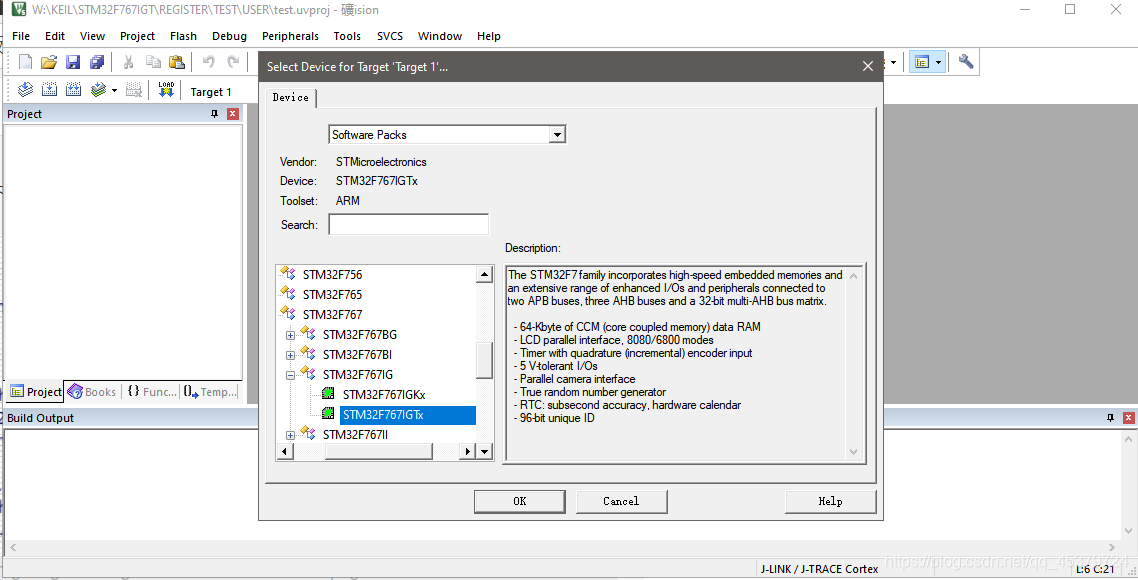1138x580 pixels.
Task: Open the Edit menu
Action: (55, 36)
